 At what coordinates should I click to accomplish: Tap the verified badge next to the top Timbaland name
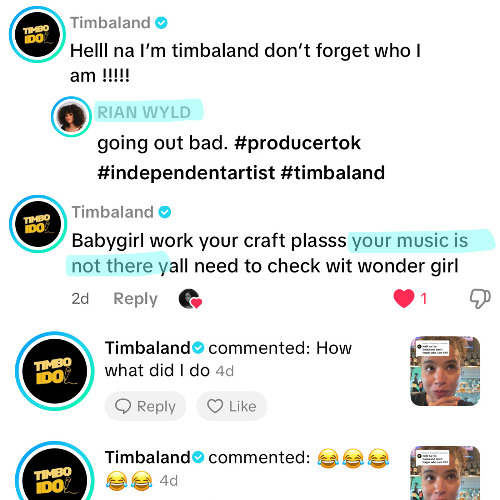coord(161,23)
